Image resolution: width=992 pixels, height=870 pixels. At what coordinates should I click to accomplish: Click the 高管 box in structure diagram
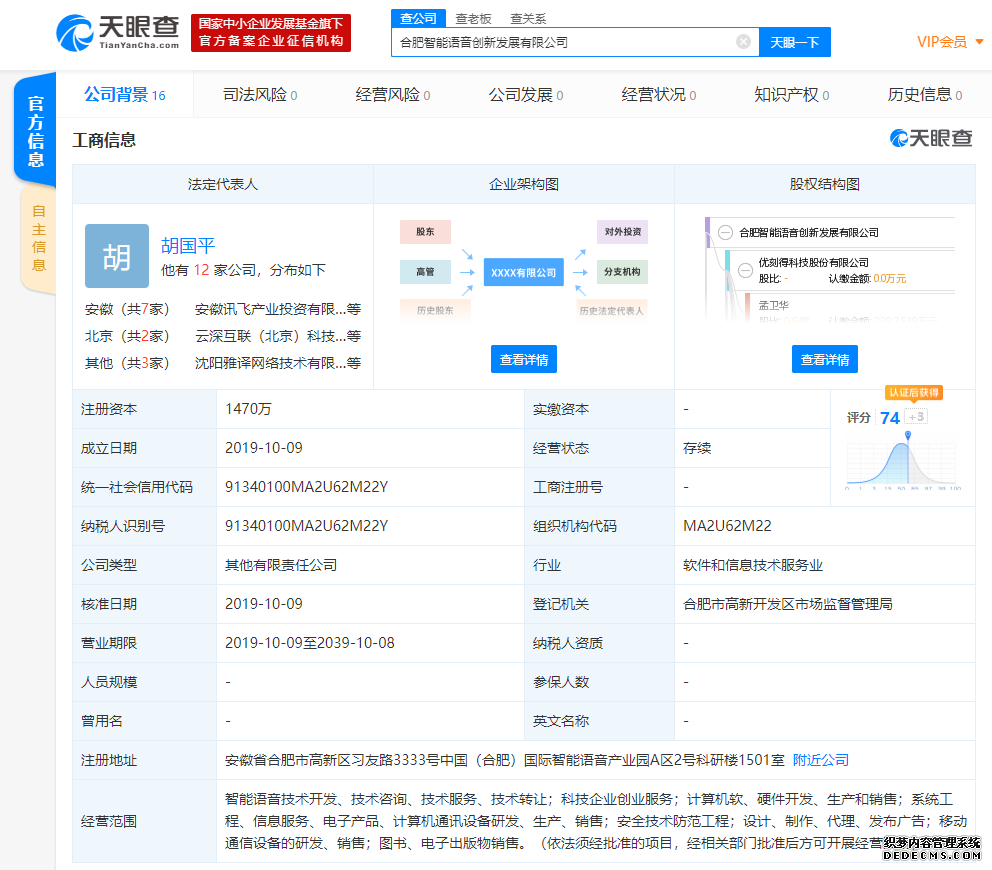[425, 271]
